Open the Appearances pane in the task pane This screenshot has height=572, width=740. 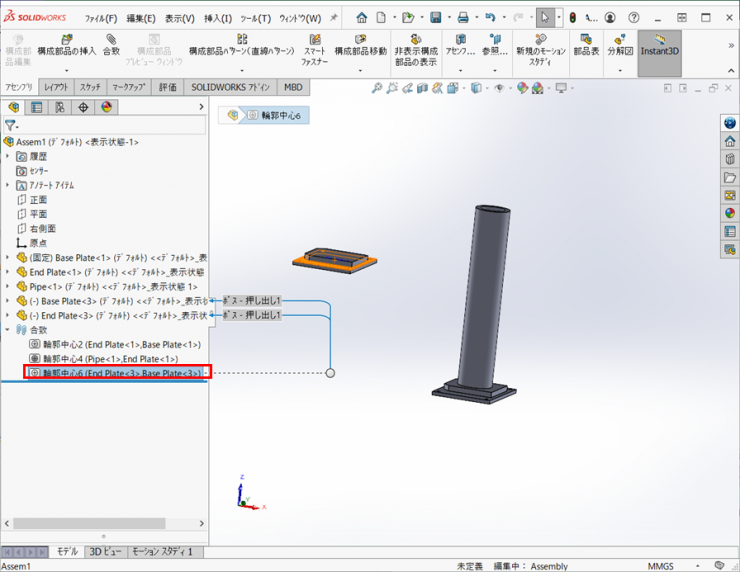pyautogui.click(x=730, y=213)
